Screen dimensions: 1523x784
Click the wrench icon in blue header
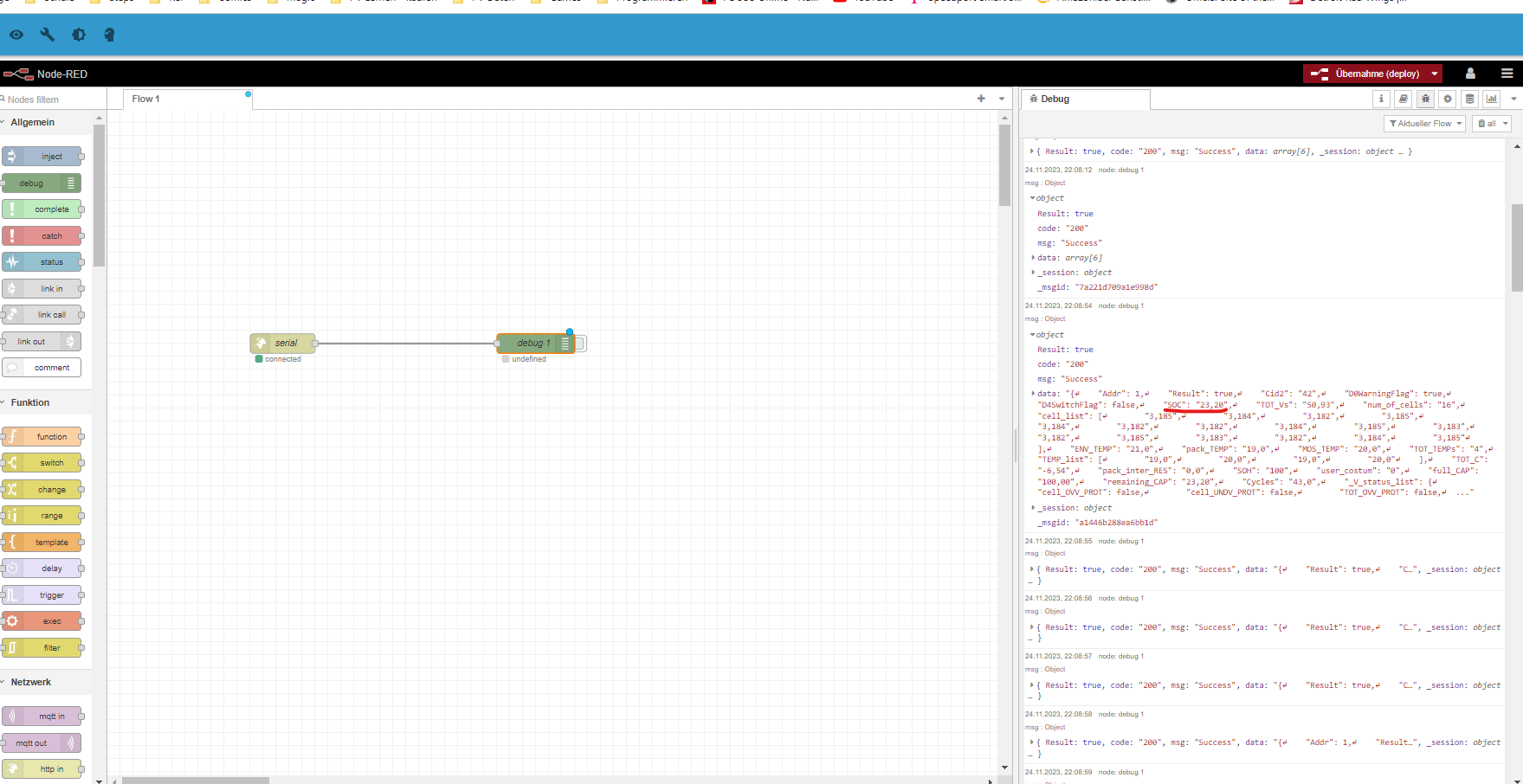tap(48, 35)
